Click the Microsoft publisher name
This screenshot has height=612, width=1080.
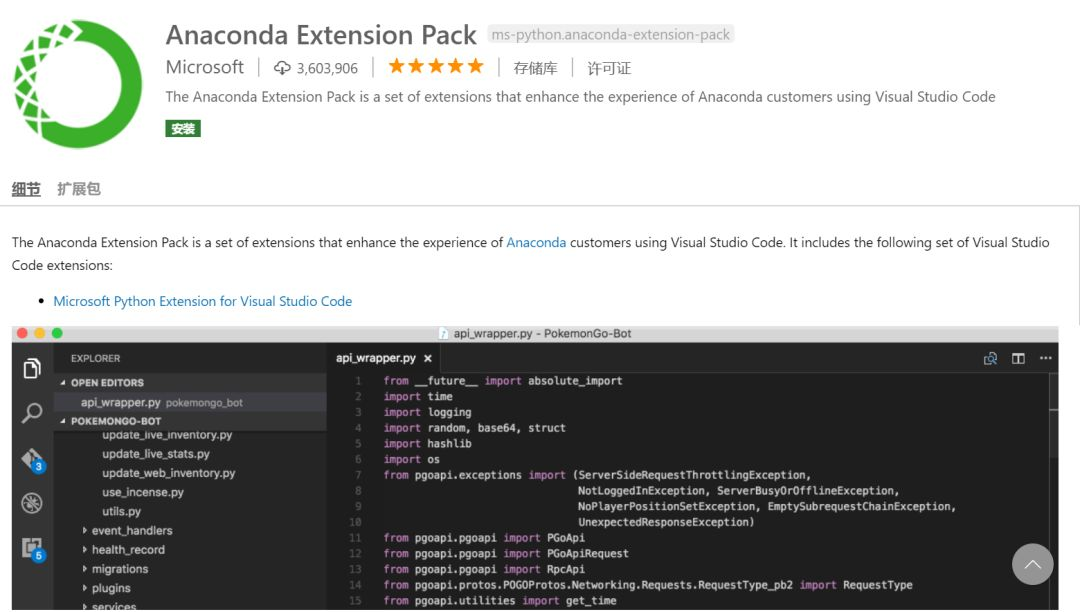[205, 67]
